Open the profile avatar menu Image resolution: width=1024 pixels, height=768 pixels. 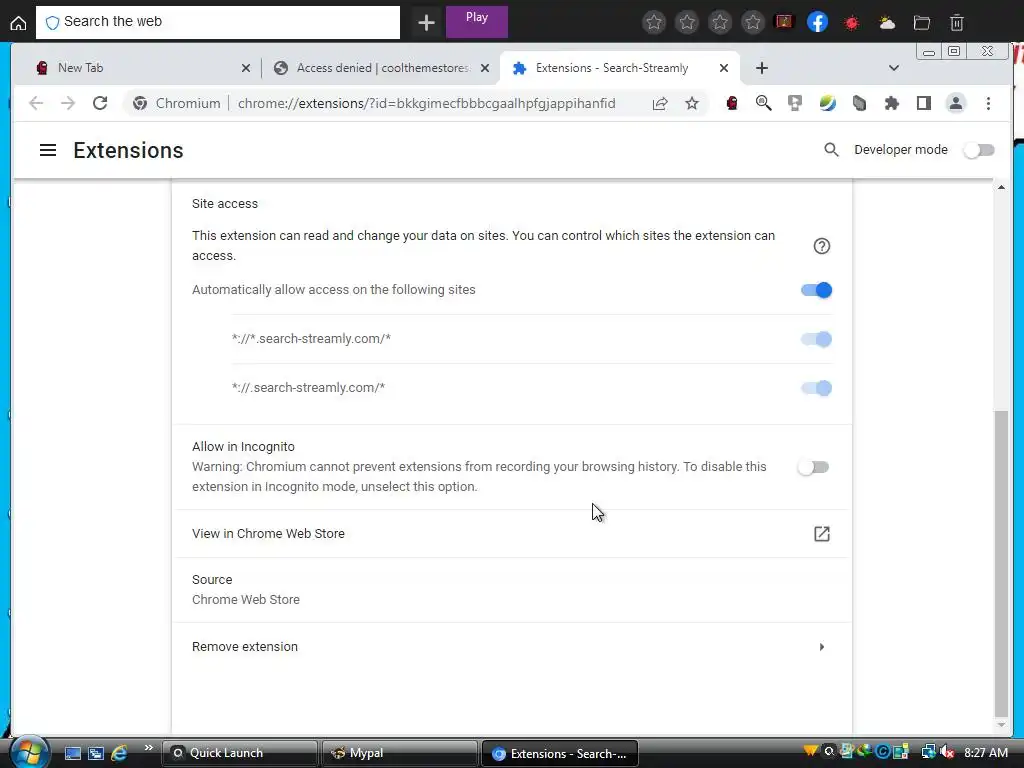point(955,103)
